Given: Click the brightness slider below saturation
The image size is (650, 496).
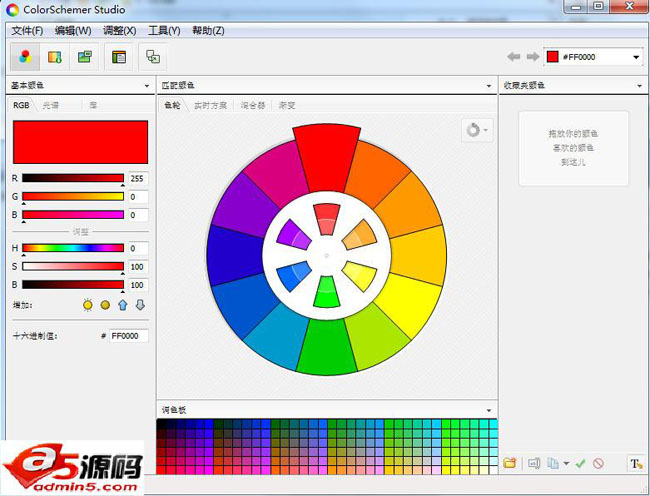Looking at the screenshot, I should tap(73, 285).
